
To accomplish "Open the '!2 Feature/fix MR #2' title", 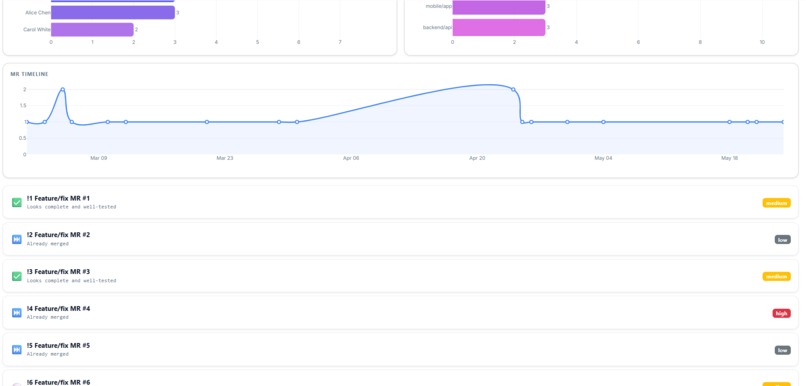I will click(x=58, y=235).
